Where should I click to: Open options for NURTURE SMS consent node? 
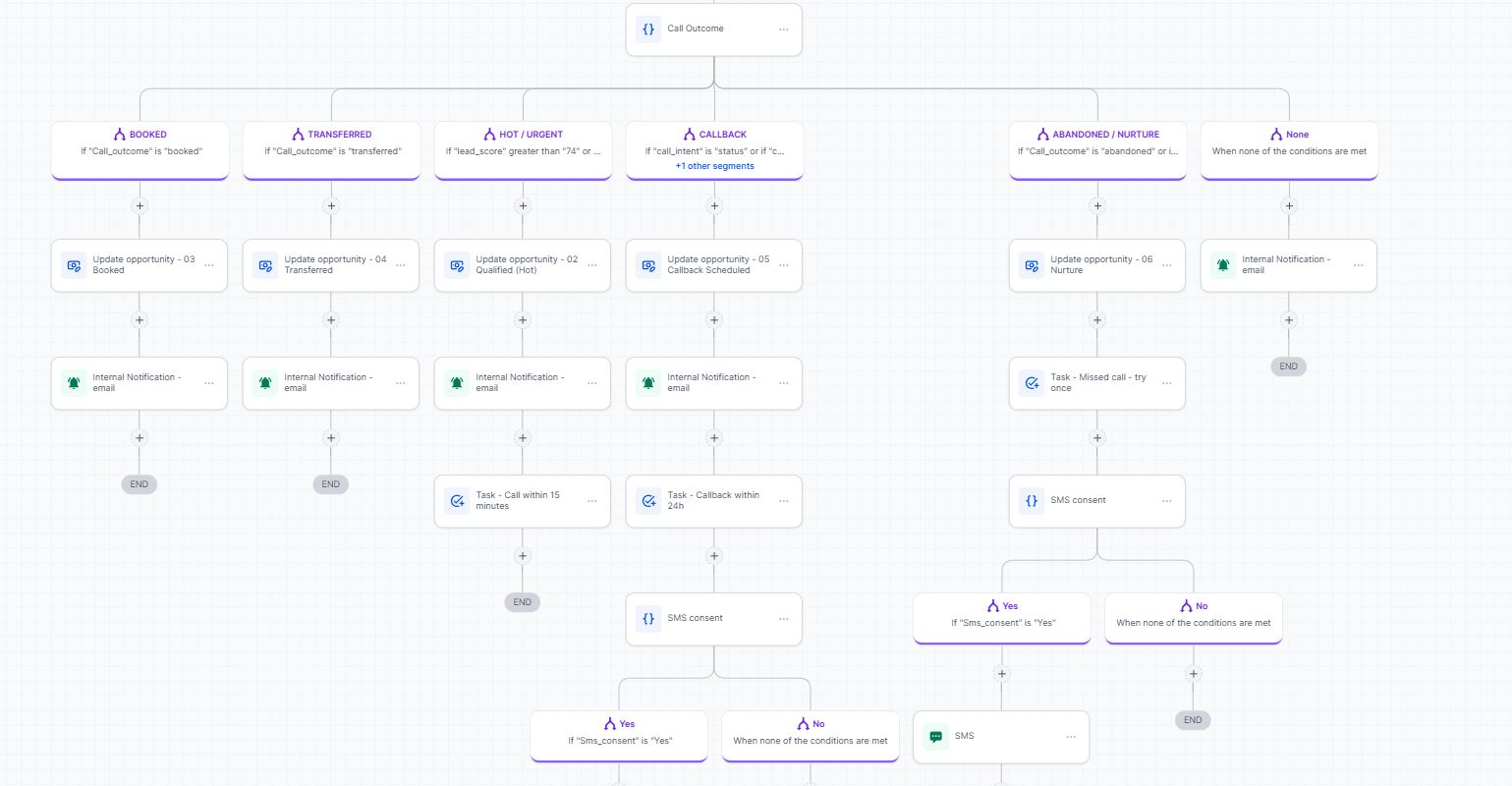(1166, 501)
